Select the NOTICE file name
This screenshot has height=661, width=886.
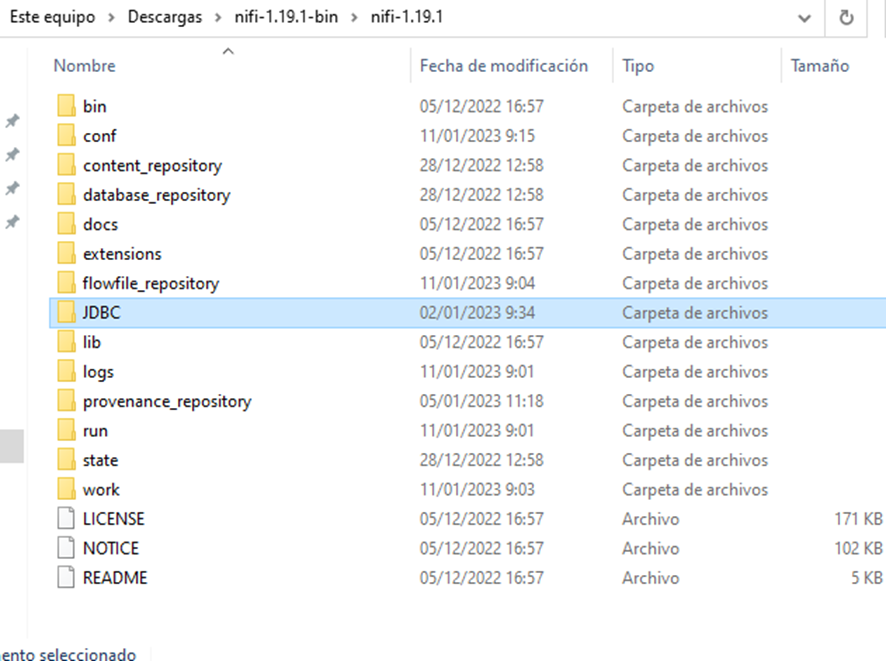coord(111,548)
